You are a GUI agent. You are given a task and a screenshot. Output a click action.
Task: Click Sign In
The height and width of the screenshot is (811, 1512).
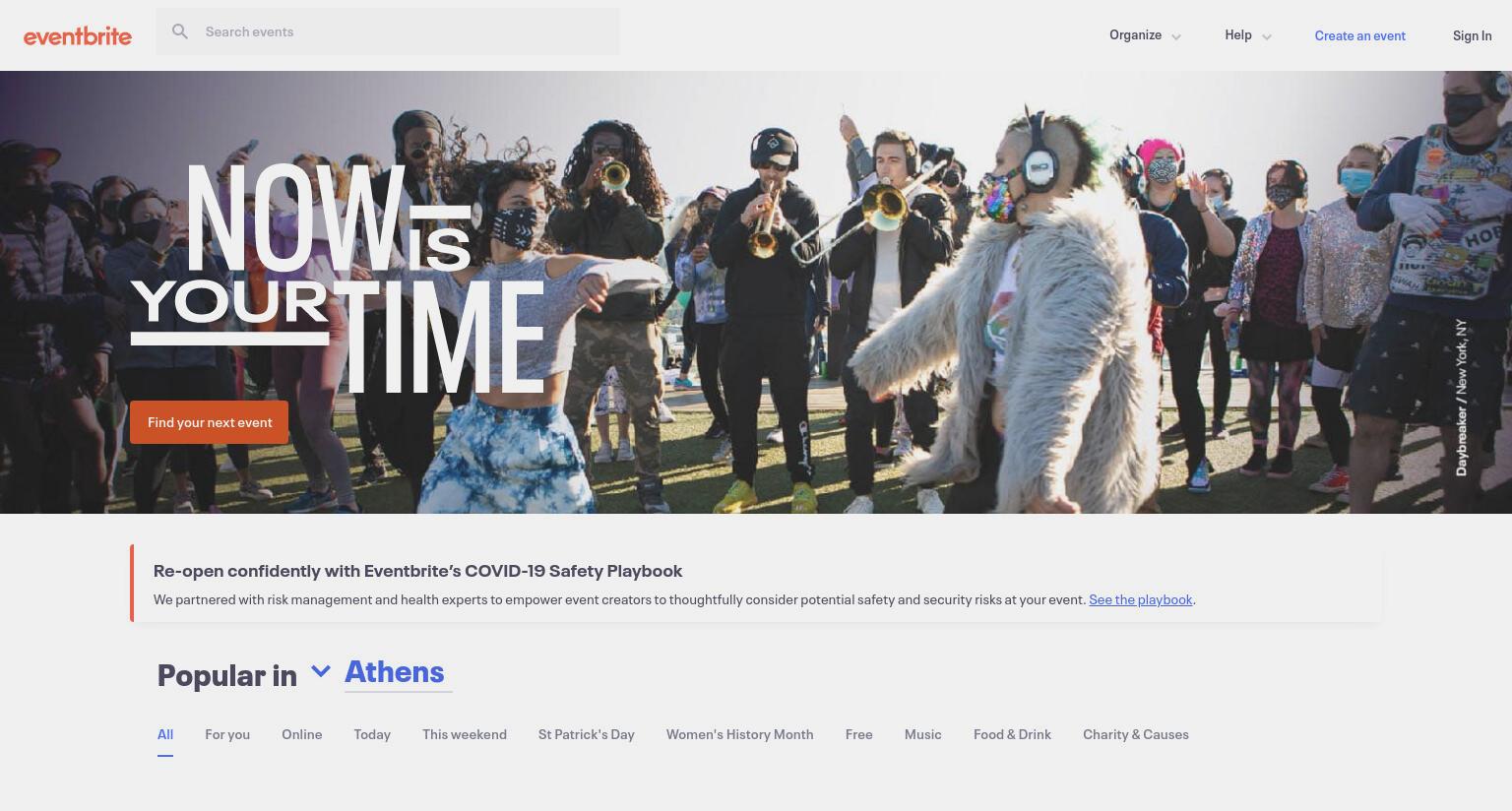coord(1472,35)
